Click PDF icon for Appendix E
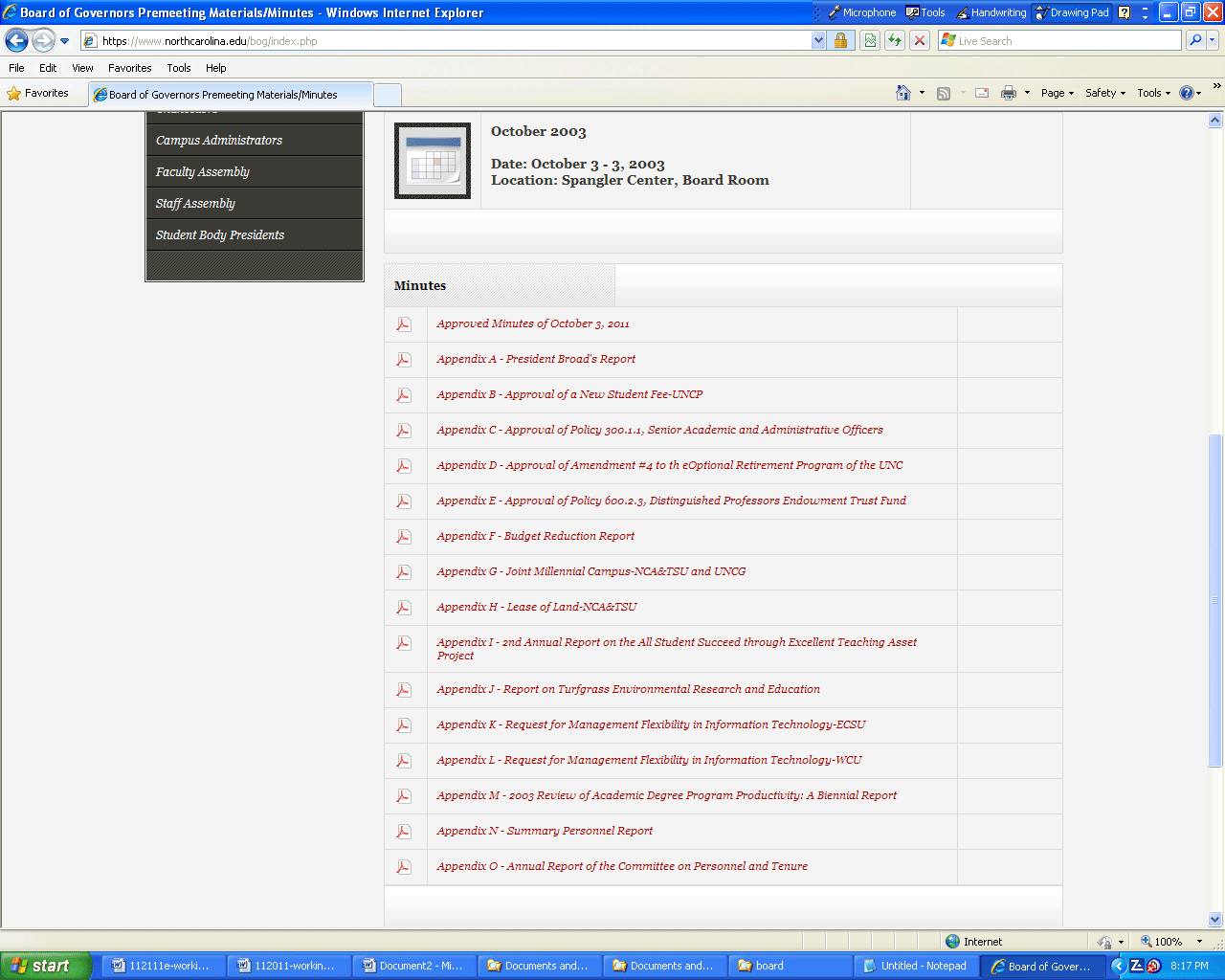 (404, 501)
